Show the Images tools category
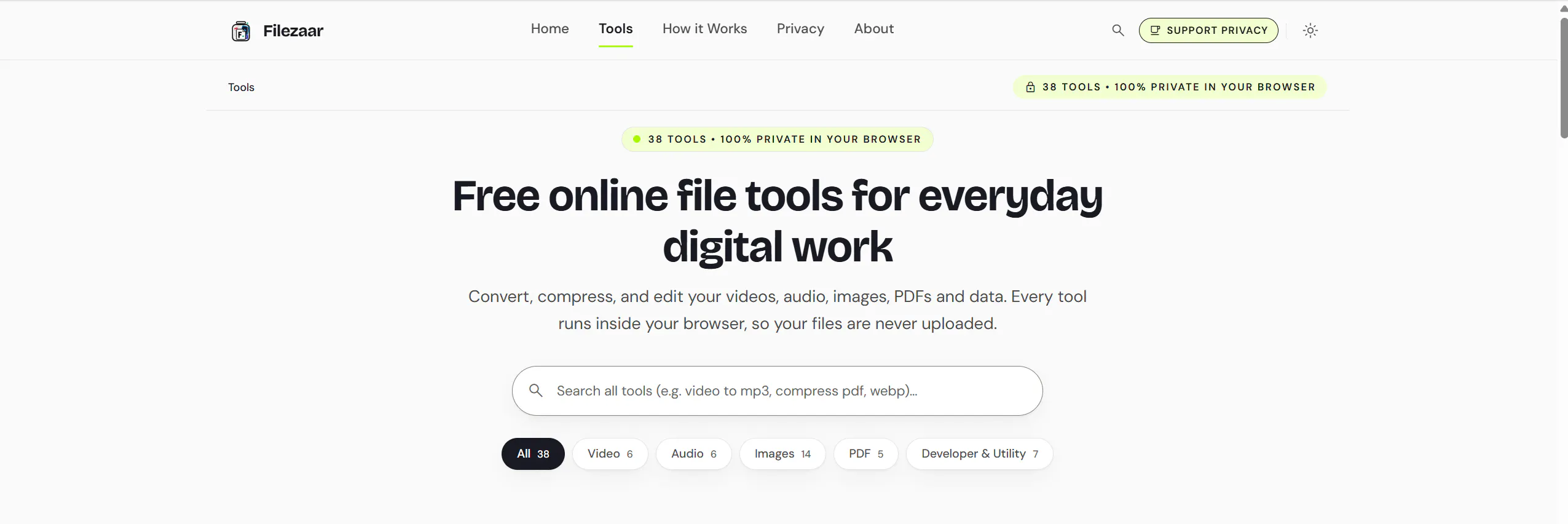This screenshot has width=1568, height=524. point(782,454)
